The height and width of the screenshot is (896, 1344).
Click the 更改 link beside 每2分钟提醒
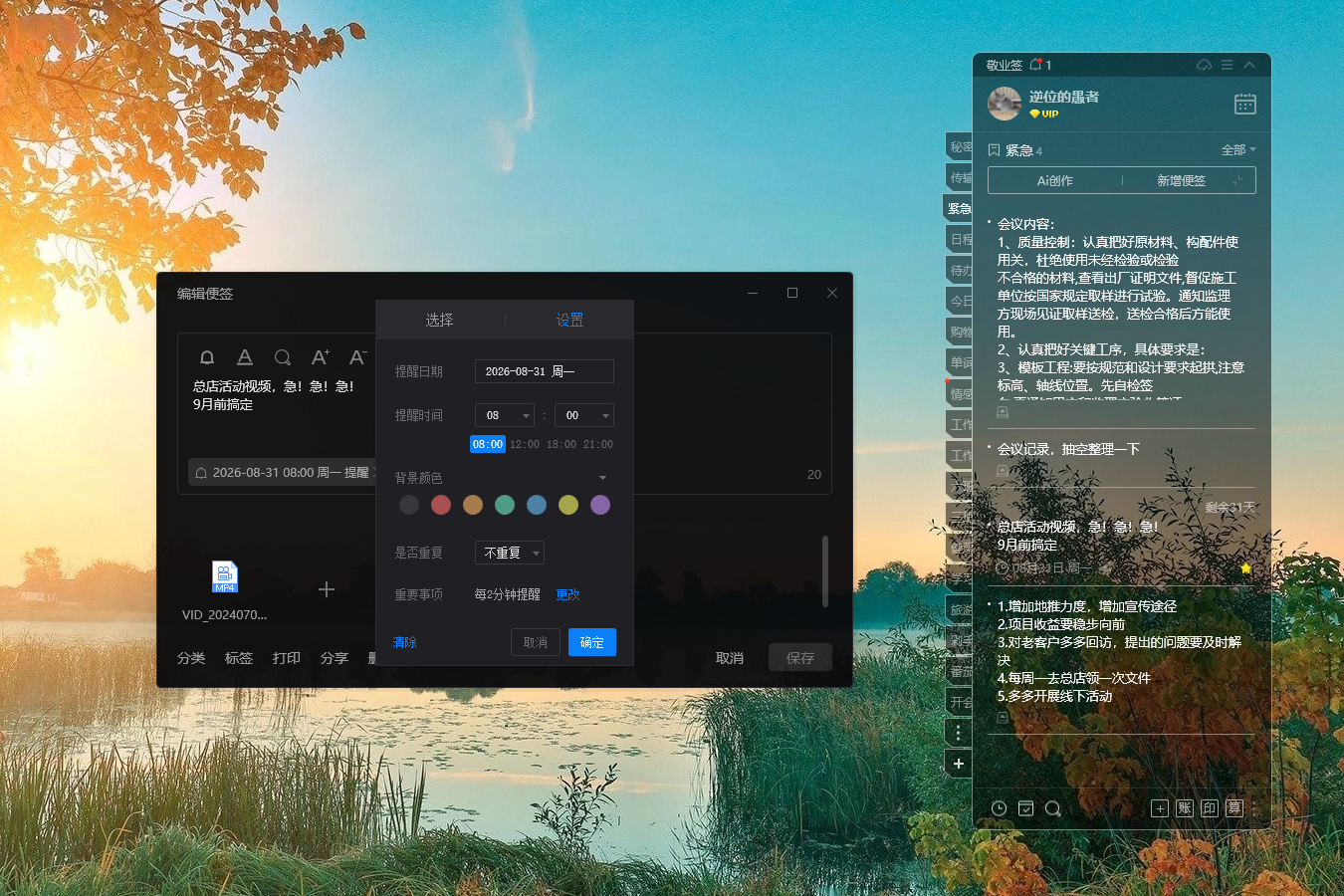coord(567,594)
